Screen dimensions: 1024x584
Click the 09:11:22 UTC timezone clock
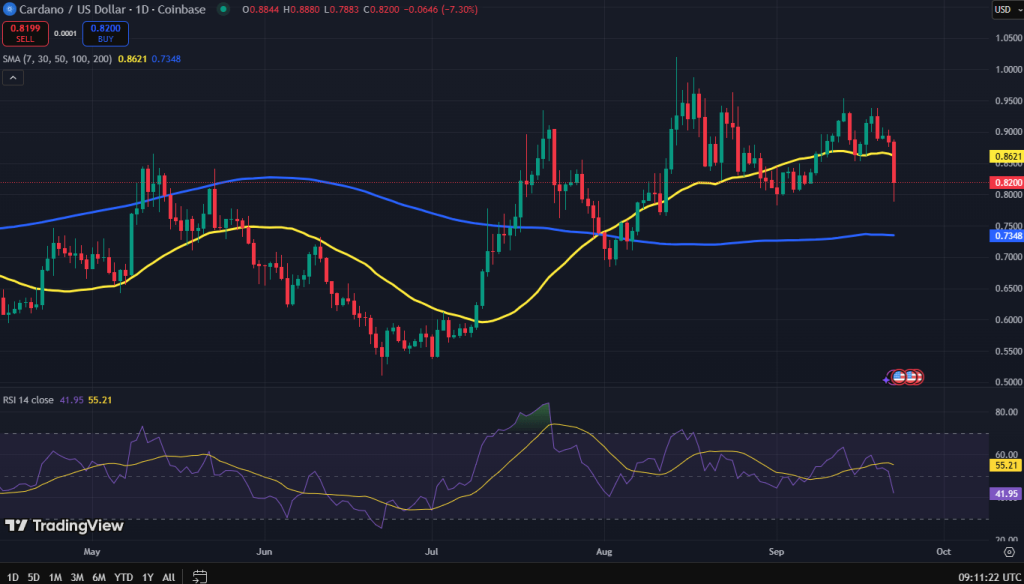[989, 577]
